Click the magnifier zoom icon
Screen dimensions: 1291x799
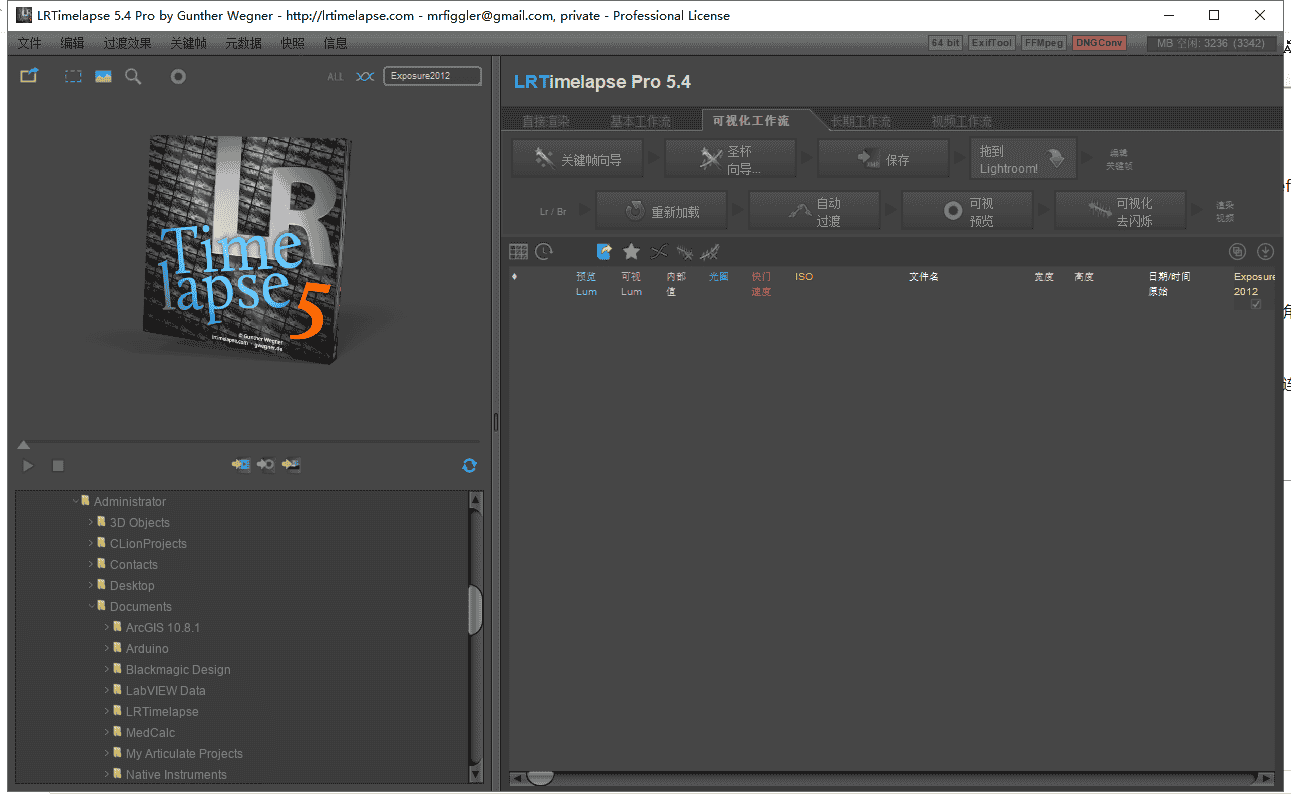(133, 76)
